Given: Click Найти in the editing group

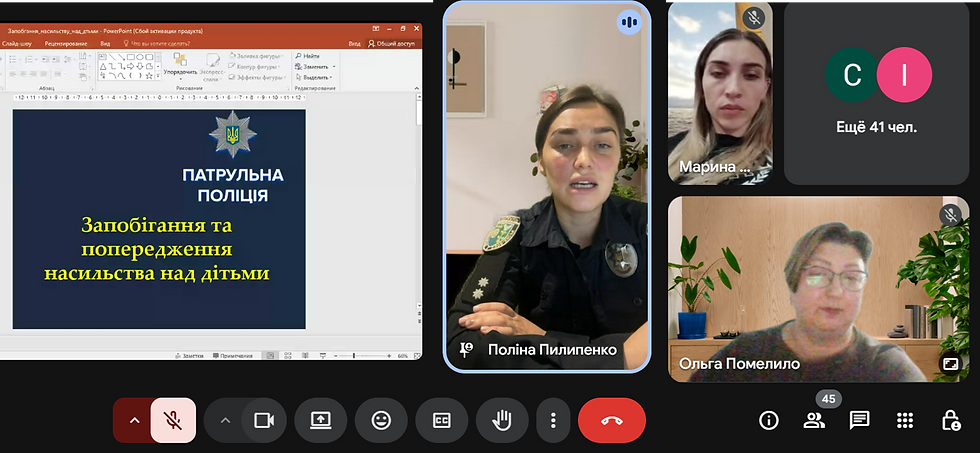Looking at the screenshot, I should [308, 56].
